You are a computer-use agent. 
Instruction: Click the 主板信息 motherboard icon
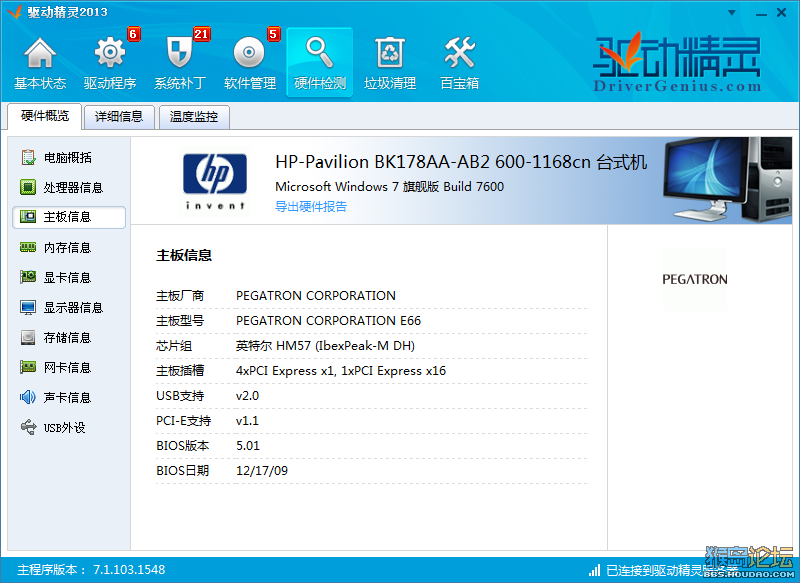[x=28, y=217]
